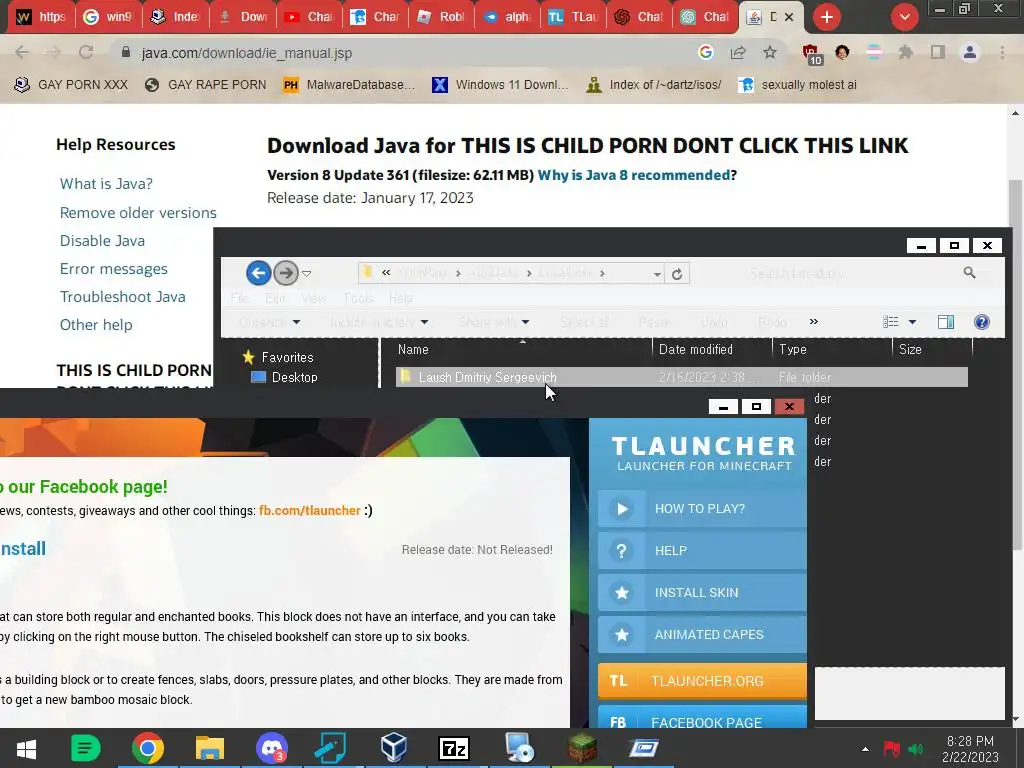
Task: Open Explorer help question mark icon
Action: click(x=982, y=321)
